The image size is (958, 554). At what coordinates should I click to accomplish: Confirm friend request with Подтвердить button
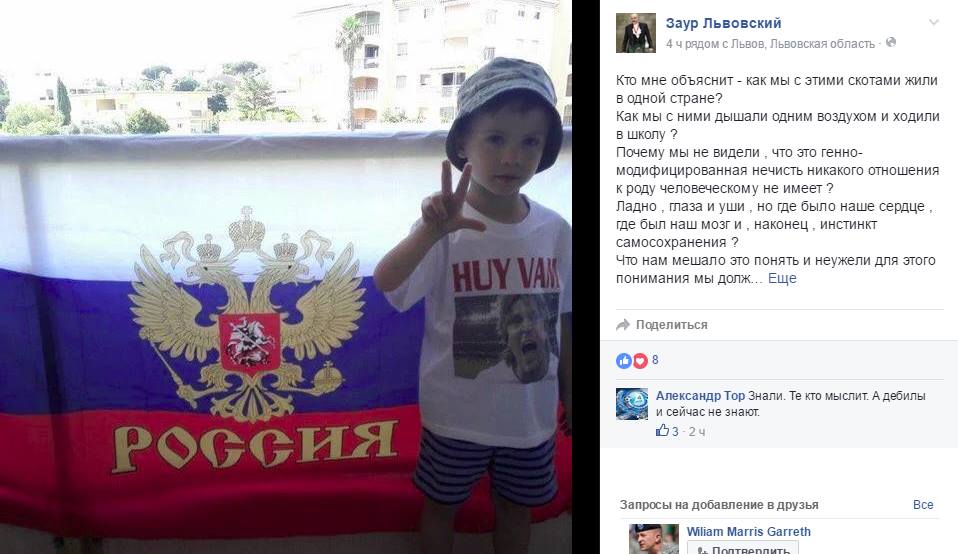pyautogui.click(x=742, y=548)
